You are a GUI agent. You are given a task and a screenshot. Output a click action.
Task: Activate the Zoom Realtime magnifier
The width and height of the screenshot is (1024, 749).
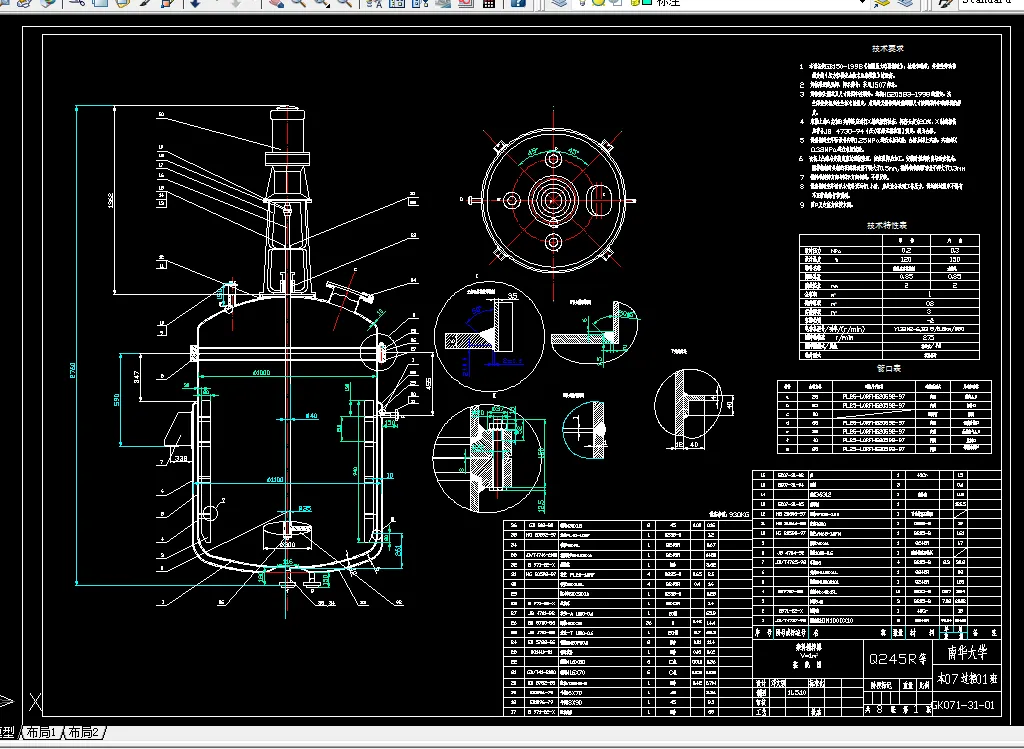(298, 3)
